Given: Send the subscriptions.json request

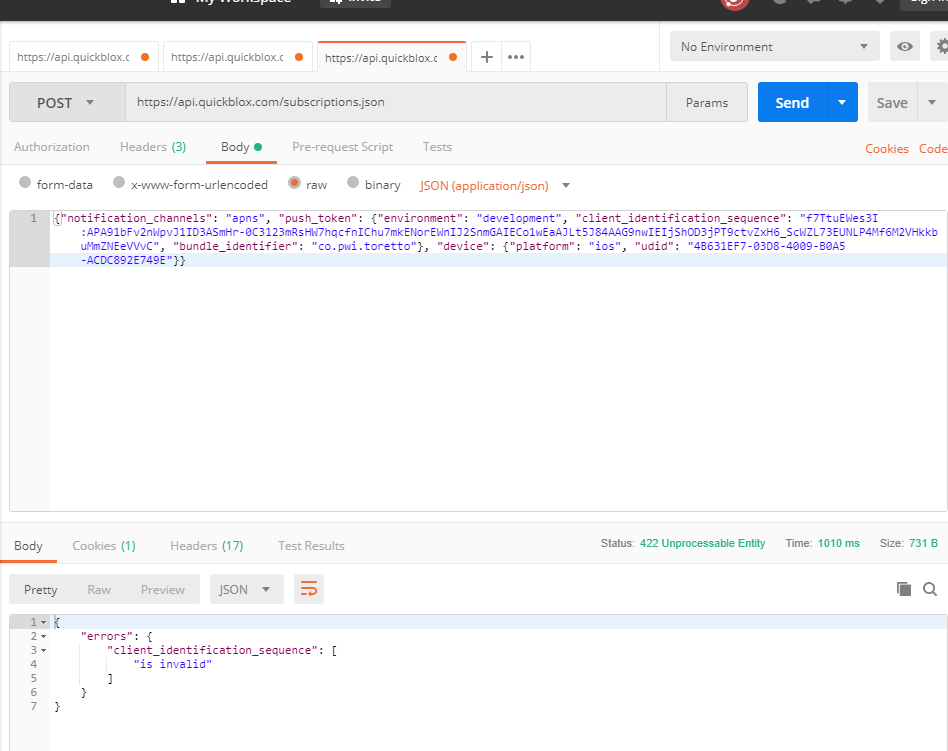Looking at the screenshot, I should [791, 101].
